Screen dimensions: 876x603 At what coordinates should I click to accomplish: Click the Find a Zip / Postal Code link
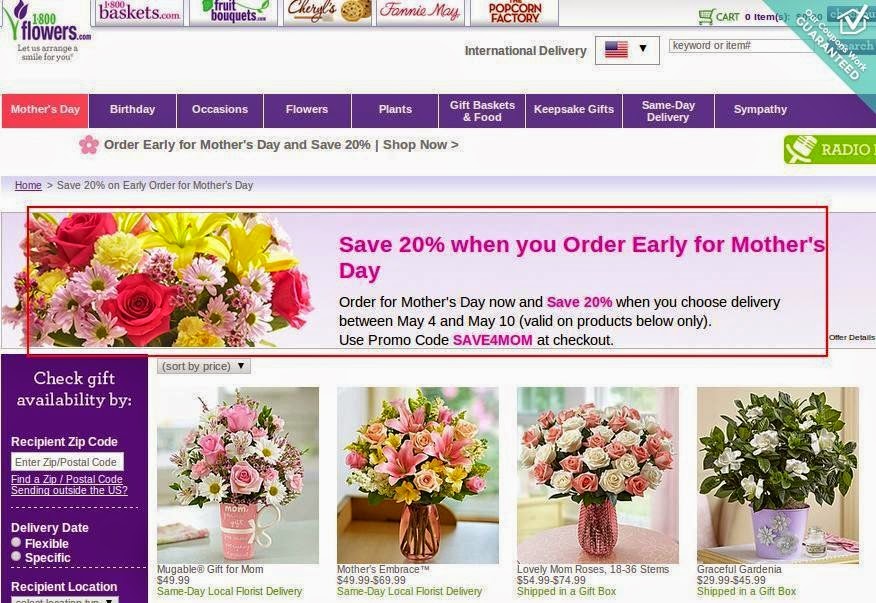pos(66,479)
